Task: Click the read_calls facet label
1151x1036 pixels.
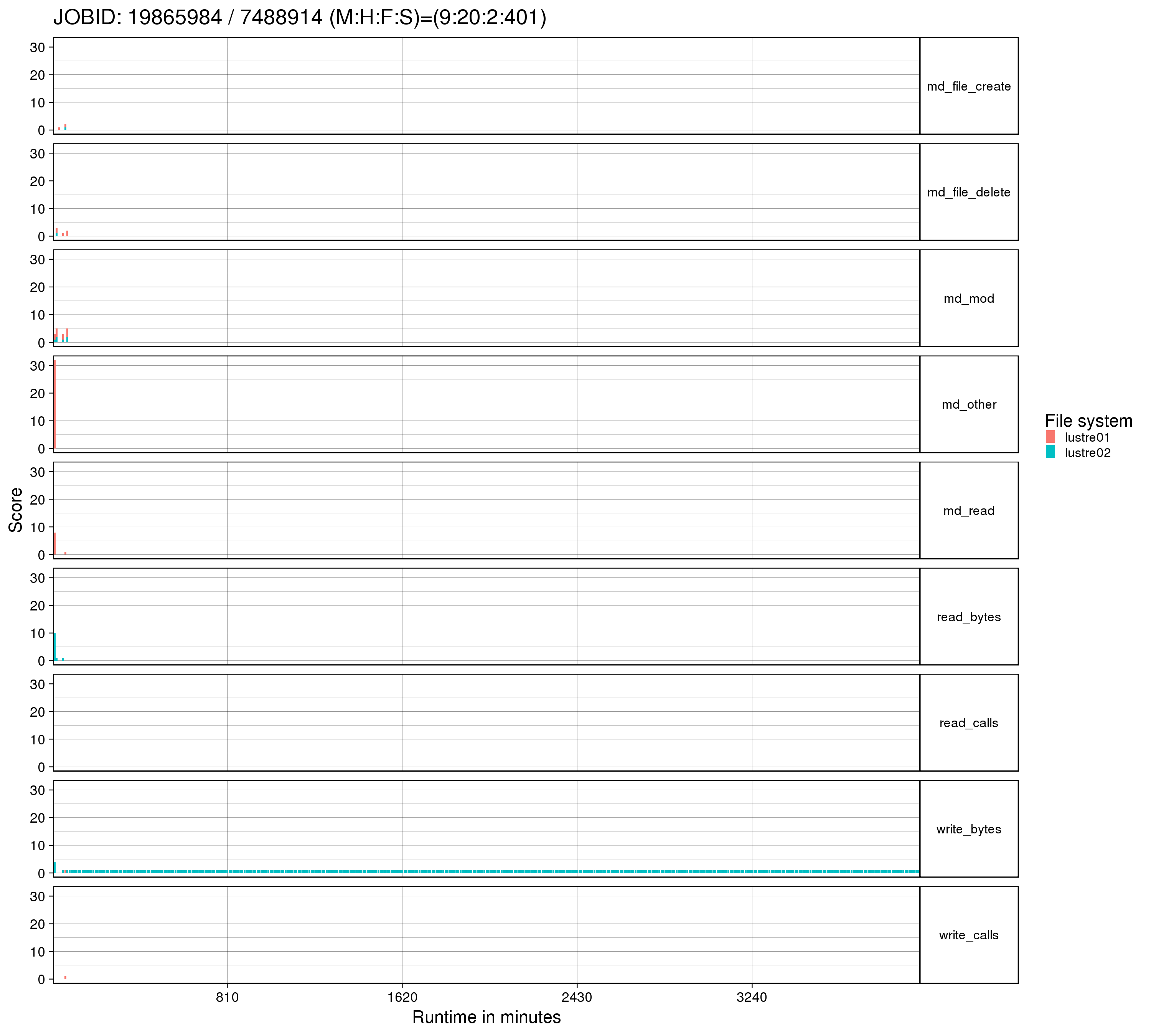Action: 968,723
